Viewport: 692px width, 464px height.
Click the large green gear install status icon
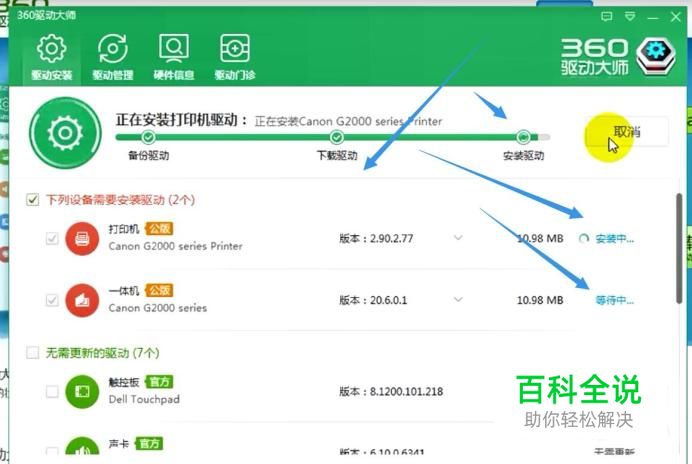pos(65,133)
